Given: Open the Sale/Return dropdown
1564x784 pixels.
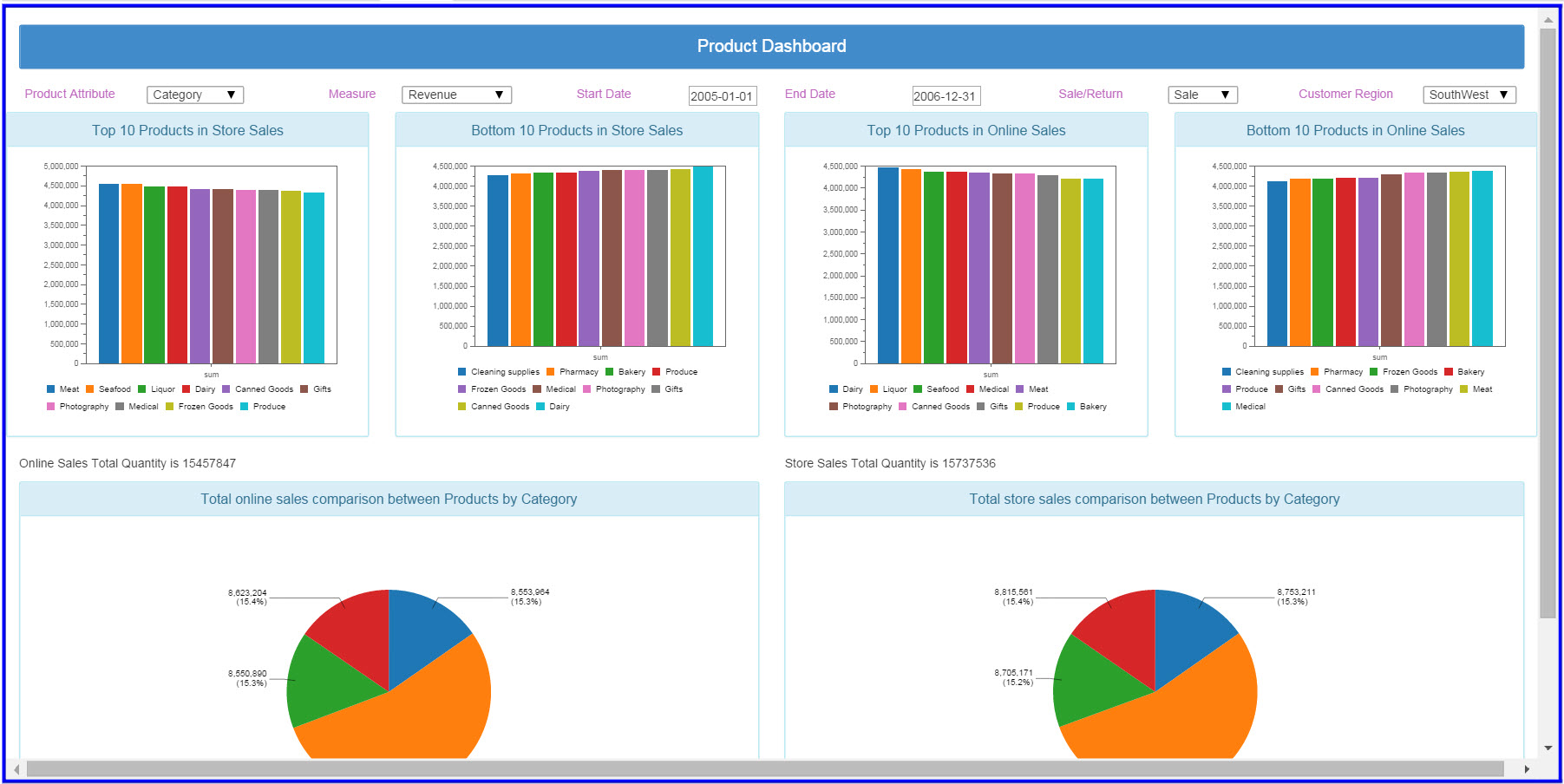Looking at the screenshot, I should click(x=1202, y=95).
